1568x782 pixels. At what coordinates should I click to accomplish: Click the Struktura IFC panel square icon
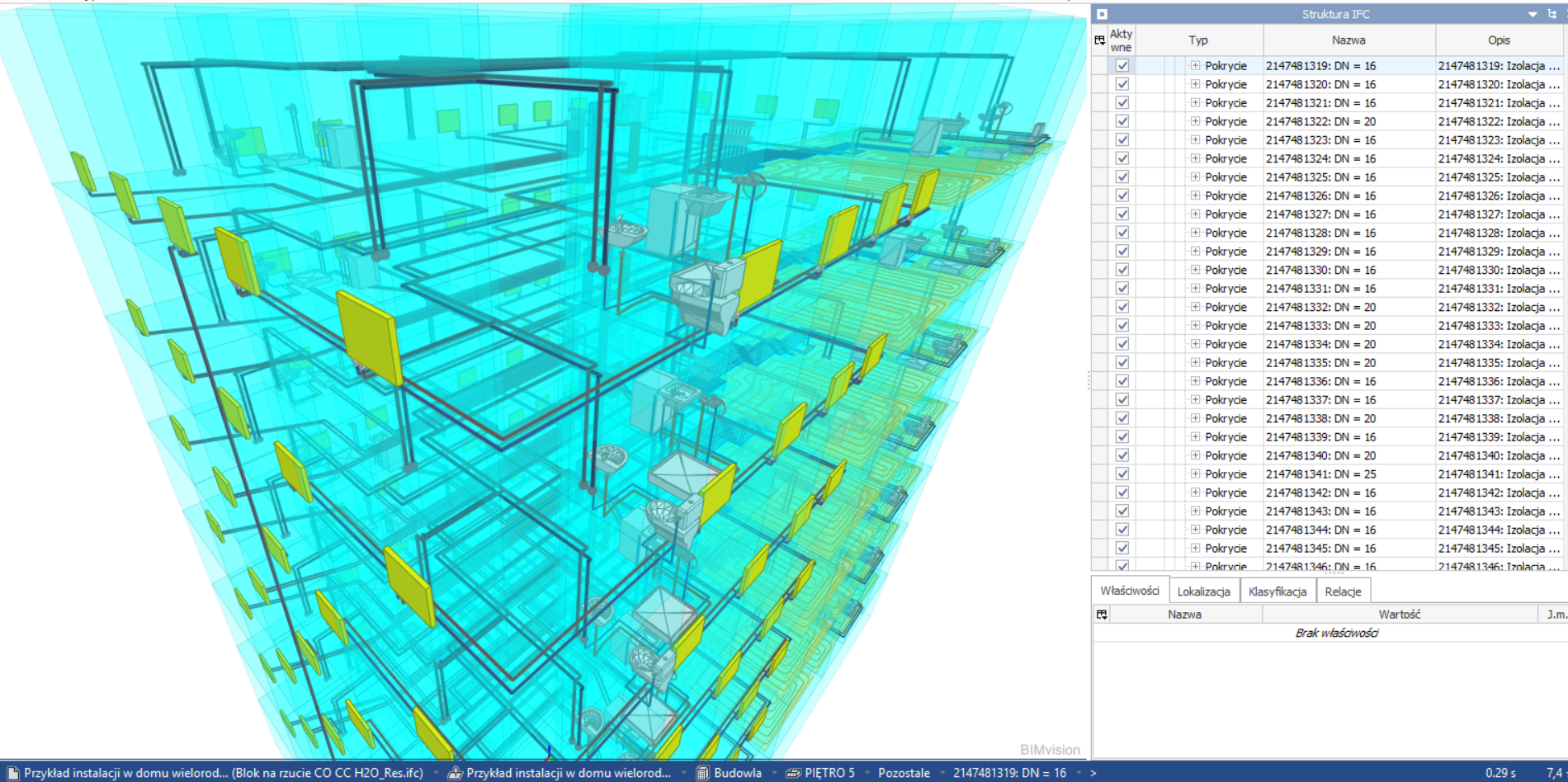[1102, 14]
